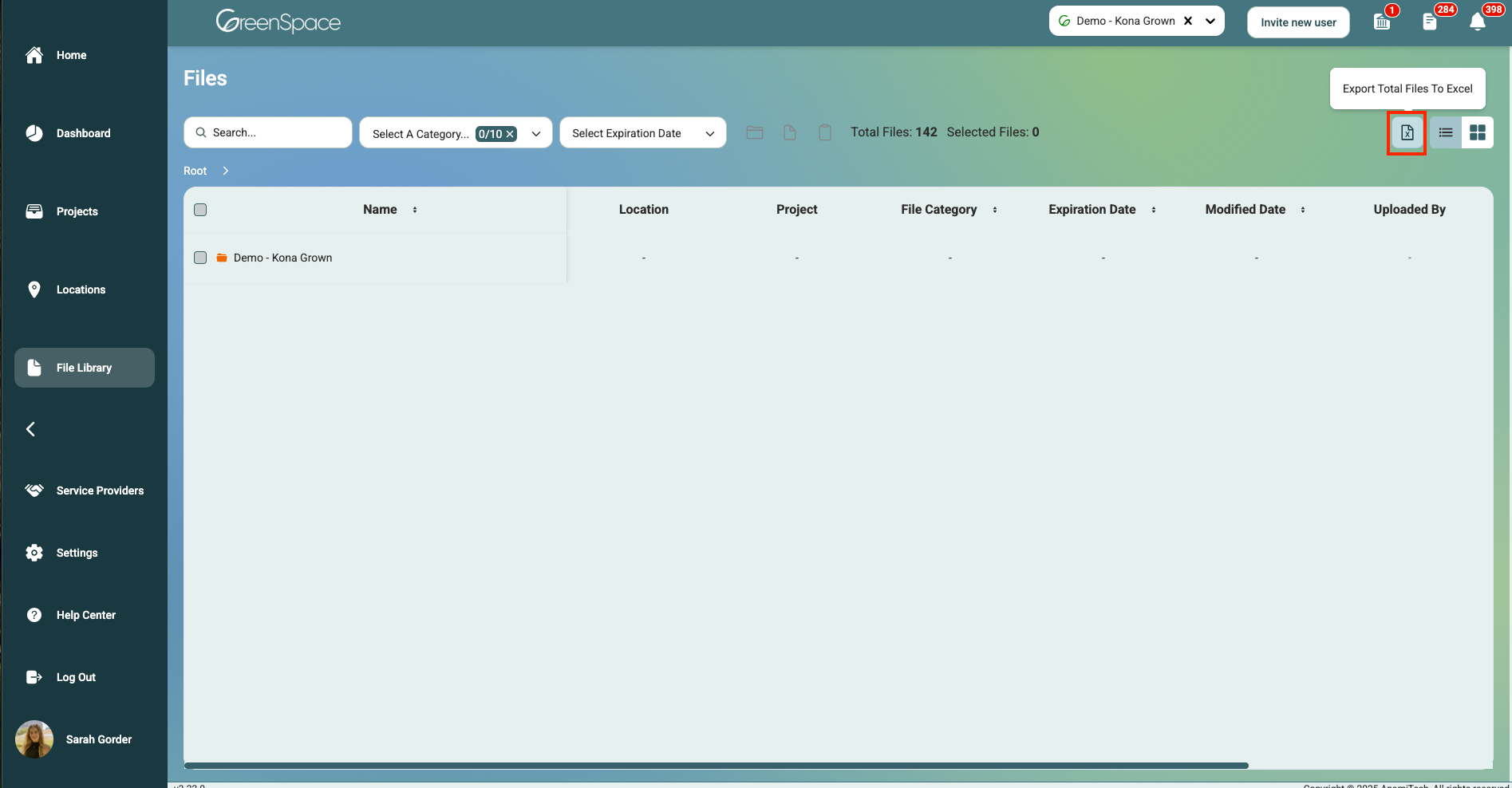Click the file Search field
This screenshot has height=788, width=1512.
click(x=268, y=132)
